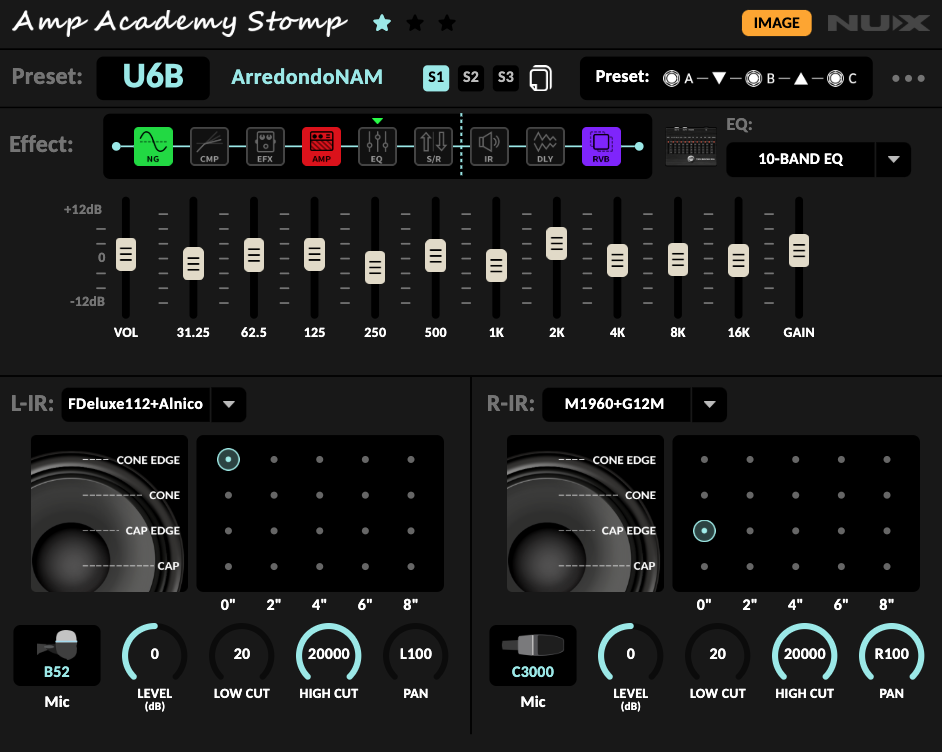942x752 pixels.
Task: Click the 1K band slider handle
Action: [x=496, y=265]
